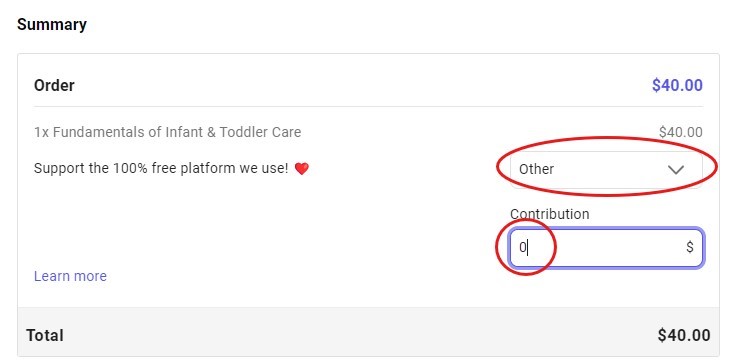Click the word "Other" in the dropdown
This screenshot has height=362, width=741.
pyautogui.click(x=536, y=169)
